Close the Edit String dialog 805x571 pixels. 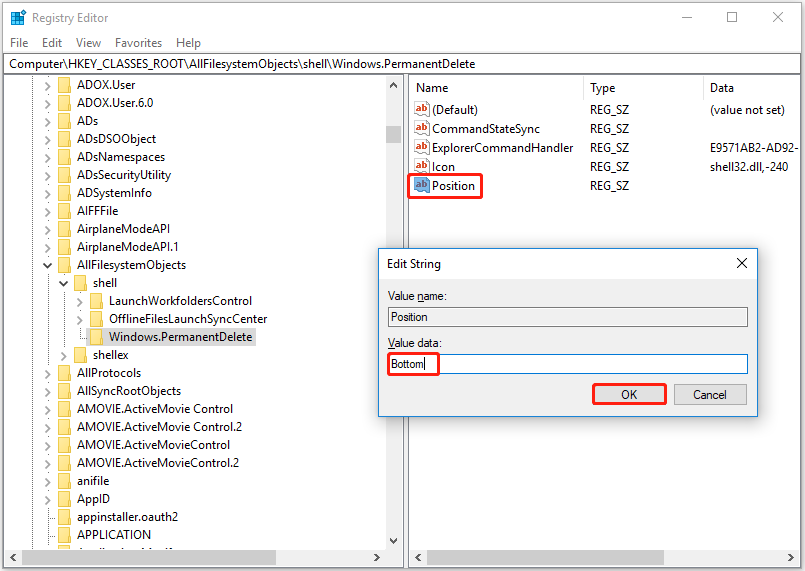(x=742, y=263)
